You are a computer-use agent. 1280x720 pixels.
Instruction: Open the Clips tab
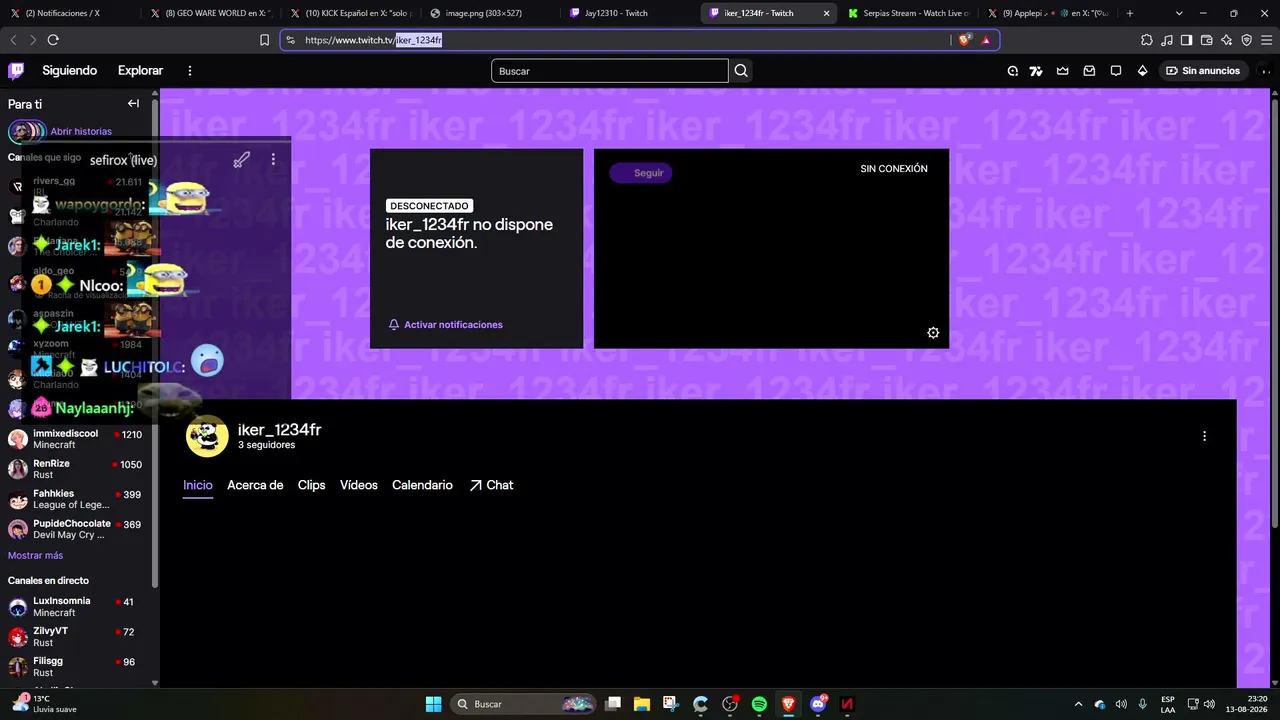[311, 485]
